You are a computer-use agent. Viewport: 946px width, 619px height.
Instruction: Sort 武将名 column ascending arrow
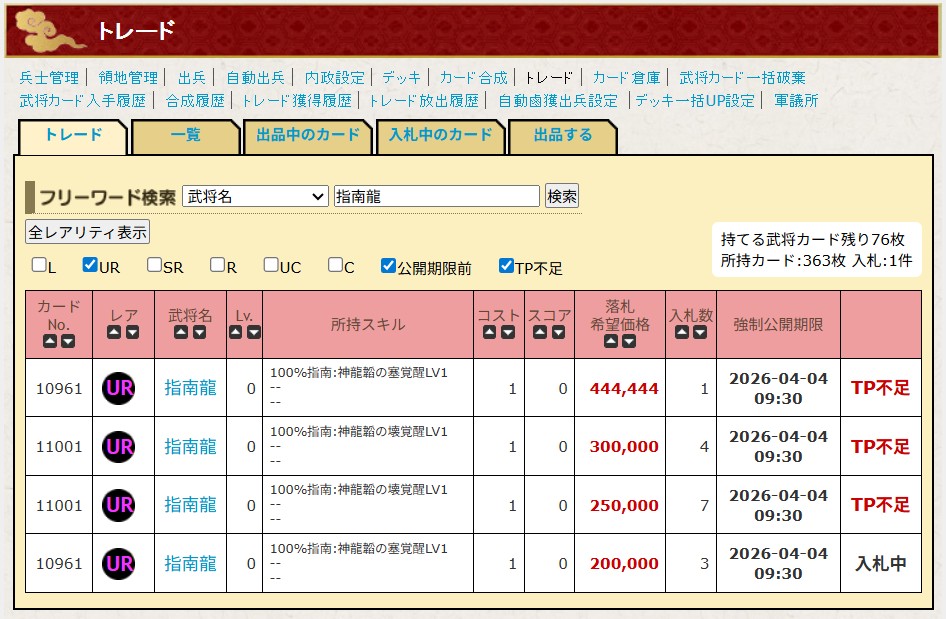click(182, 332)
